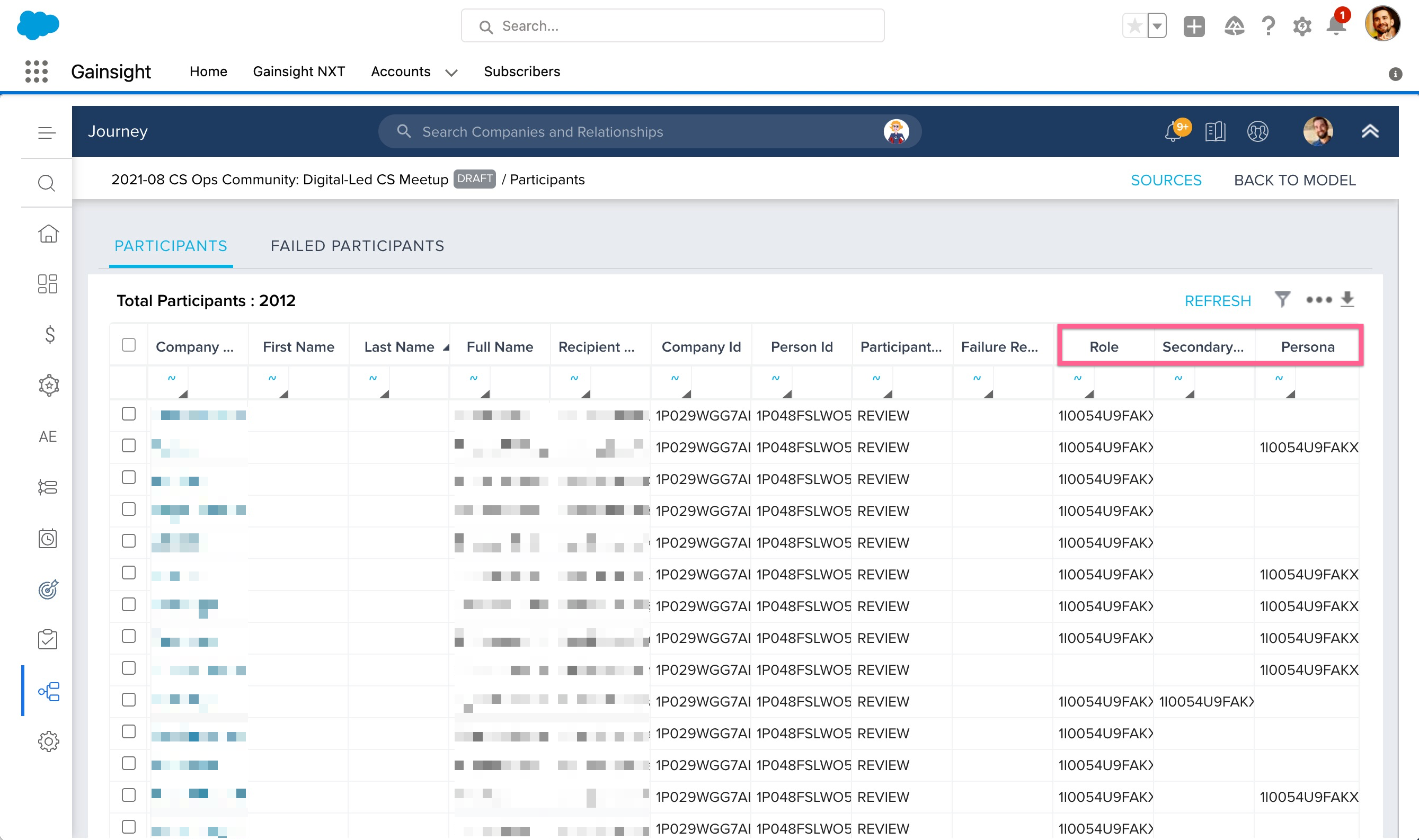
Task: Check the first participant row checkbox
Action: [129, 414]
